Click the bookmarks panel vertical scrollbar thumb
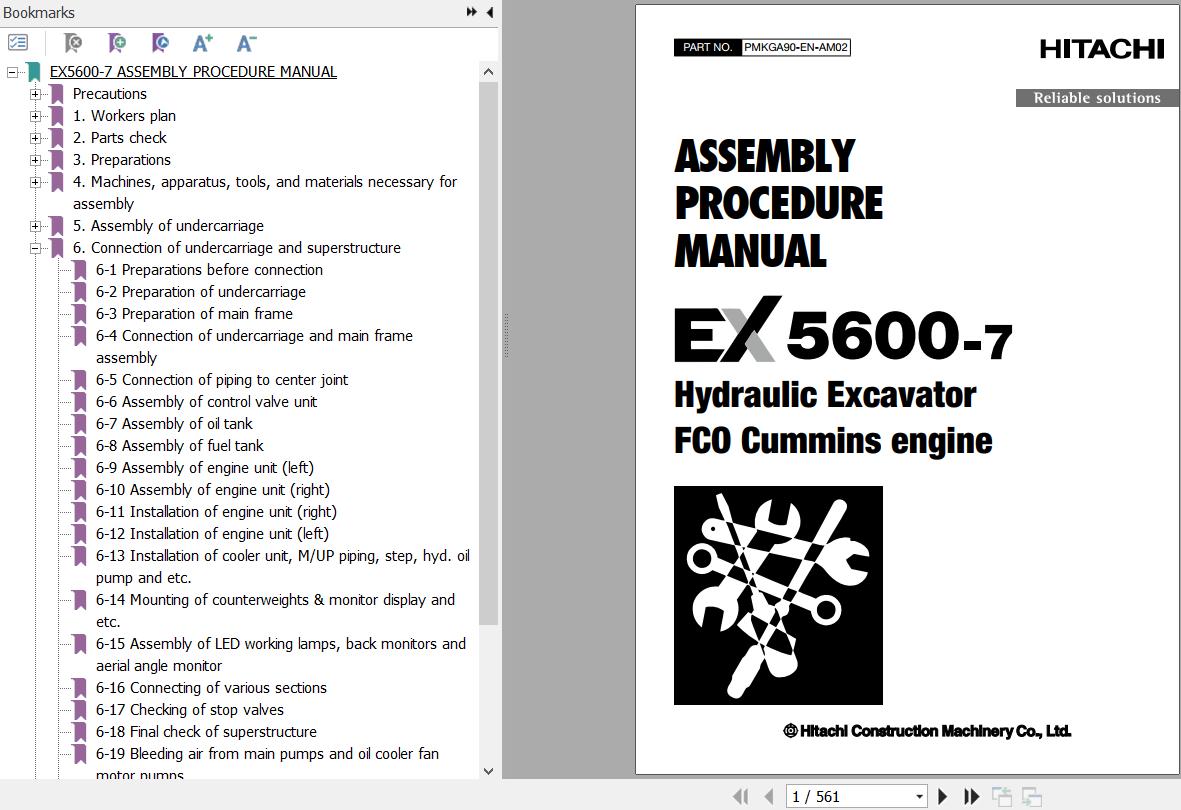This screenshot has height=810, width=1181. (x=488, y=353)
